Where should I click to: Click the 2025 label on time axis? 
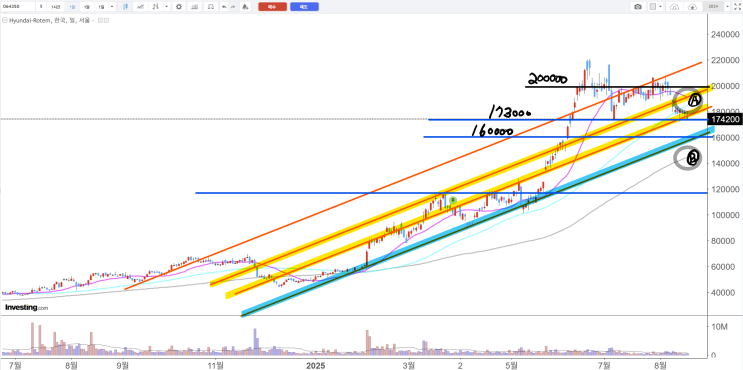[316, 365]
